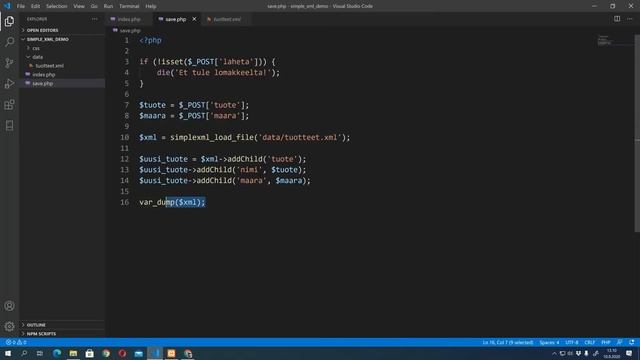Screen dimensions: 640x360
Task: Click the 'Et tule lomakkeelta!' string
Action: (223, 73)
